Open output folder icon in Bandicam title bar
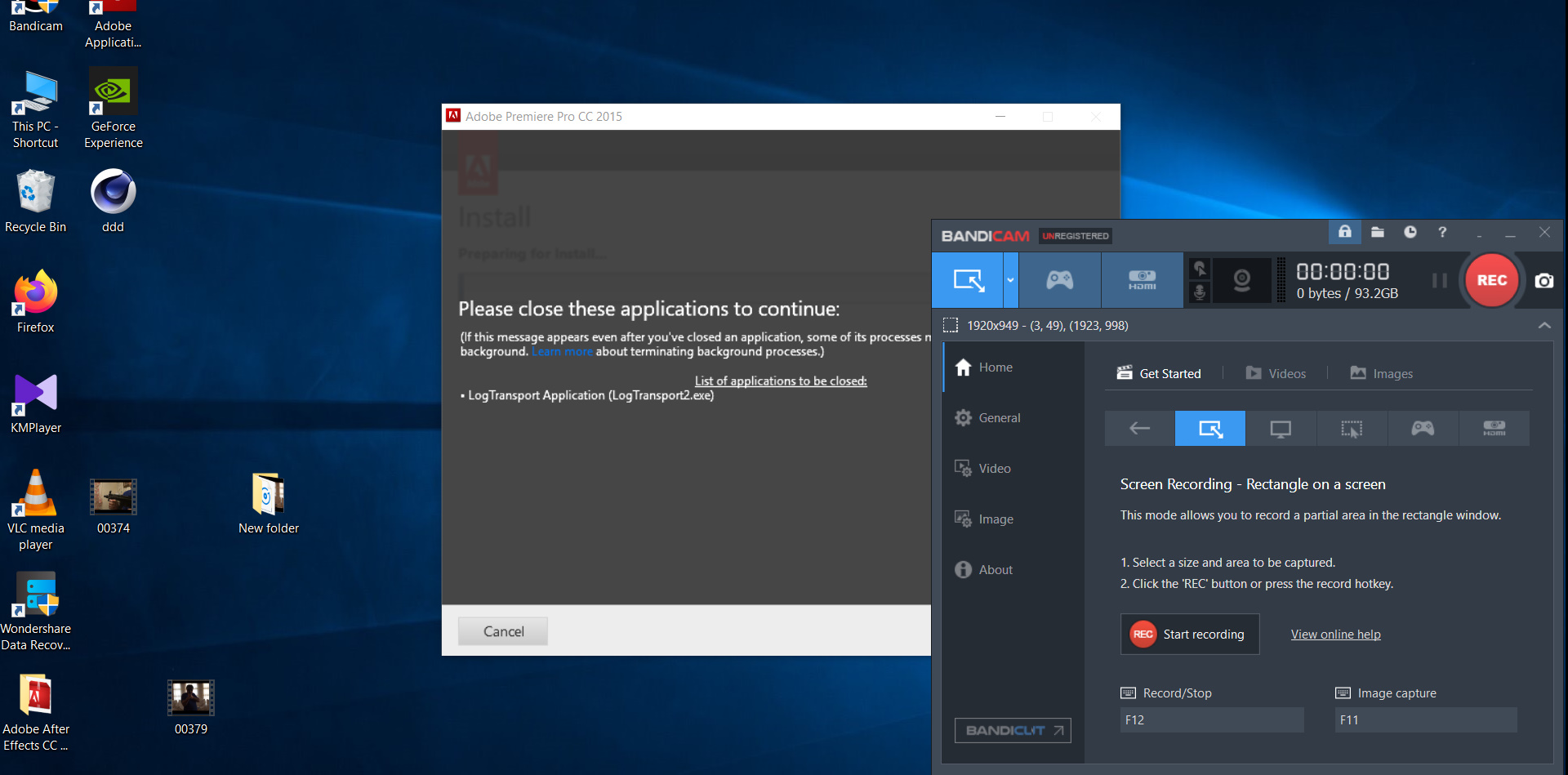1568x775 pixels. [1378, 232]
